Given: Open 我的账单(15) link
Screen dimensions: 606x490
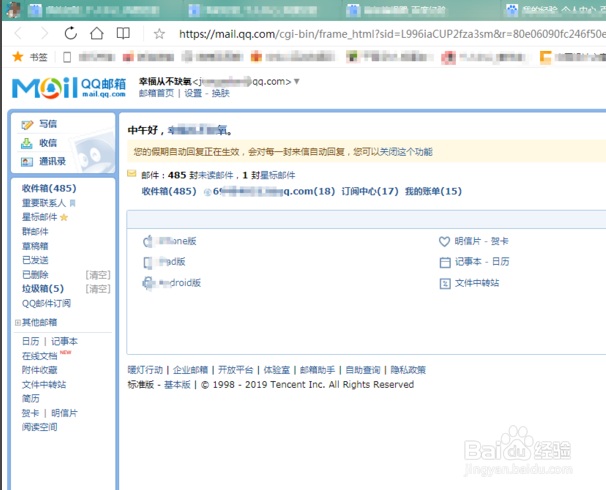Looking at the screenshot, I should (433, 191).
